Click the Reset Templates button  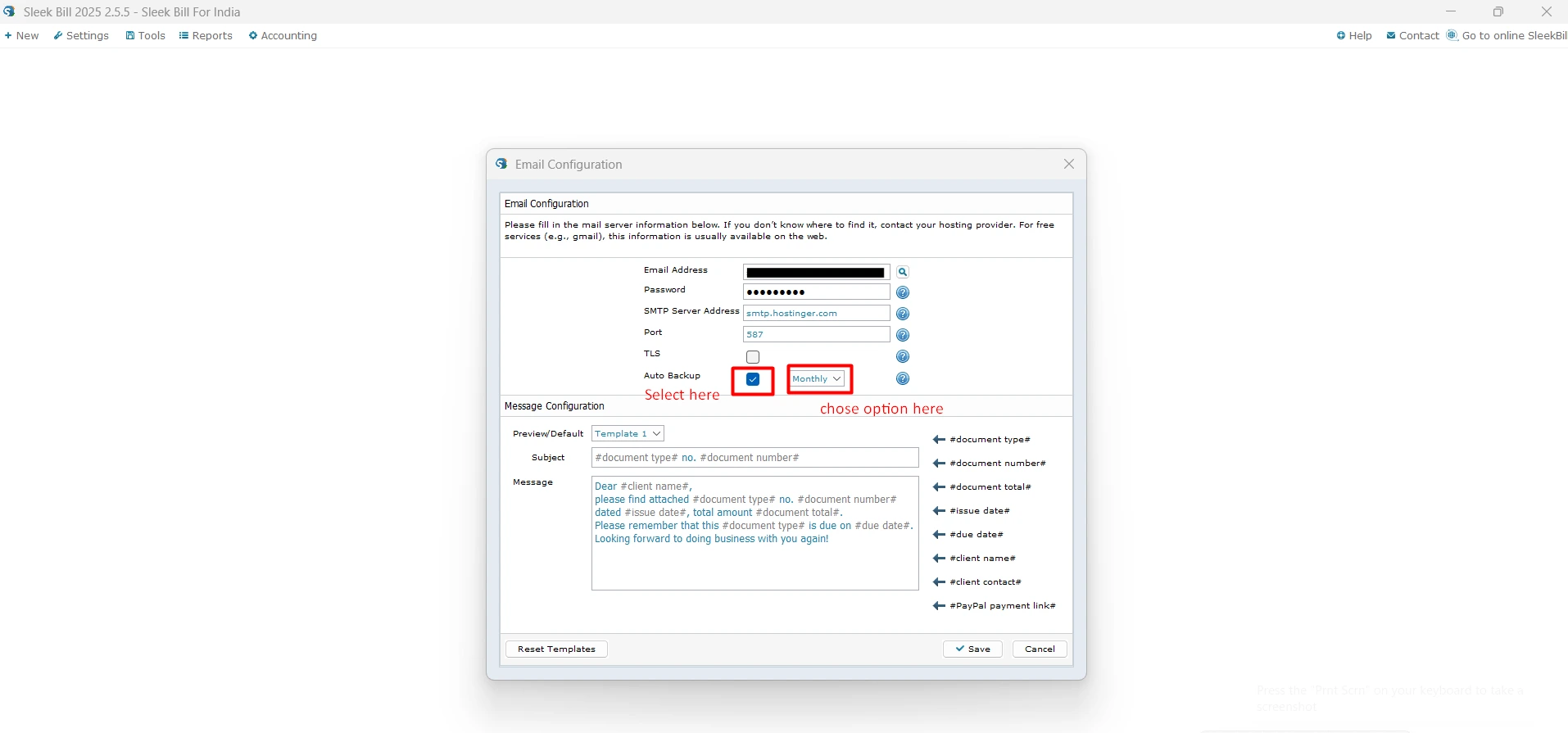(556, 649)
